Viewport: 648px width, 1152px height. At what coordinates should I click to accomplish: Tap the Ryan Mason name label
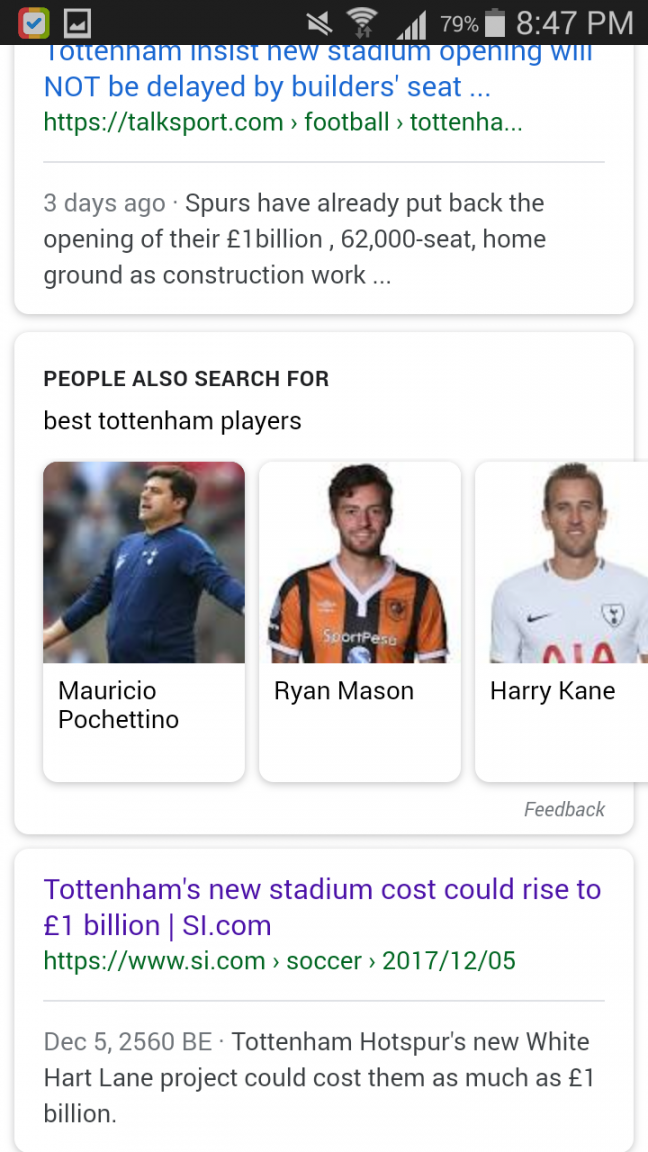pos(343,691)
